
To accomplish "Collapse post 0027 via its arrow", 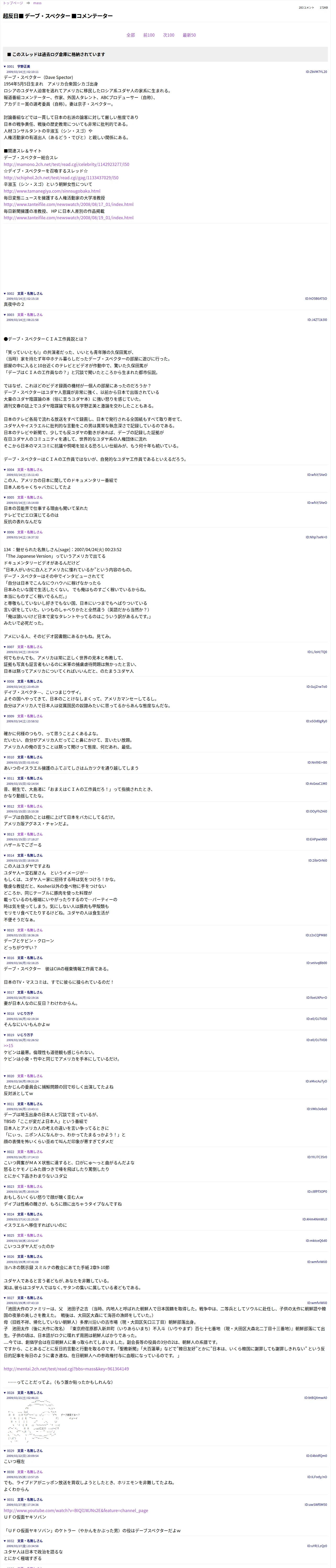I will (5, 1298).
